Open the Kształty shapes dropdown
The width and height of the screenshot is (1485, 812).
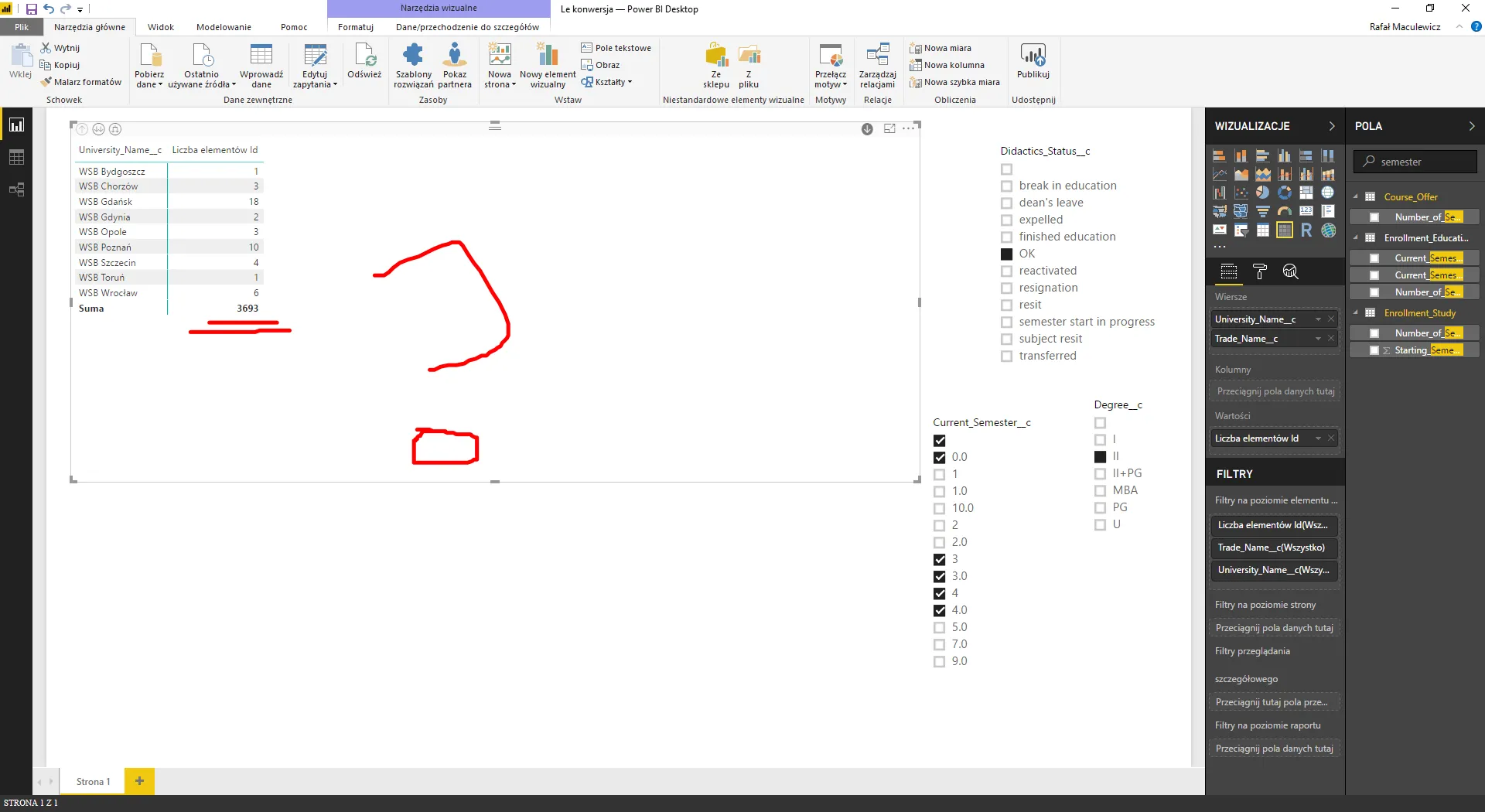608,82
